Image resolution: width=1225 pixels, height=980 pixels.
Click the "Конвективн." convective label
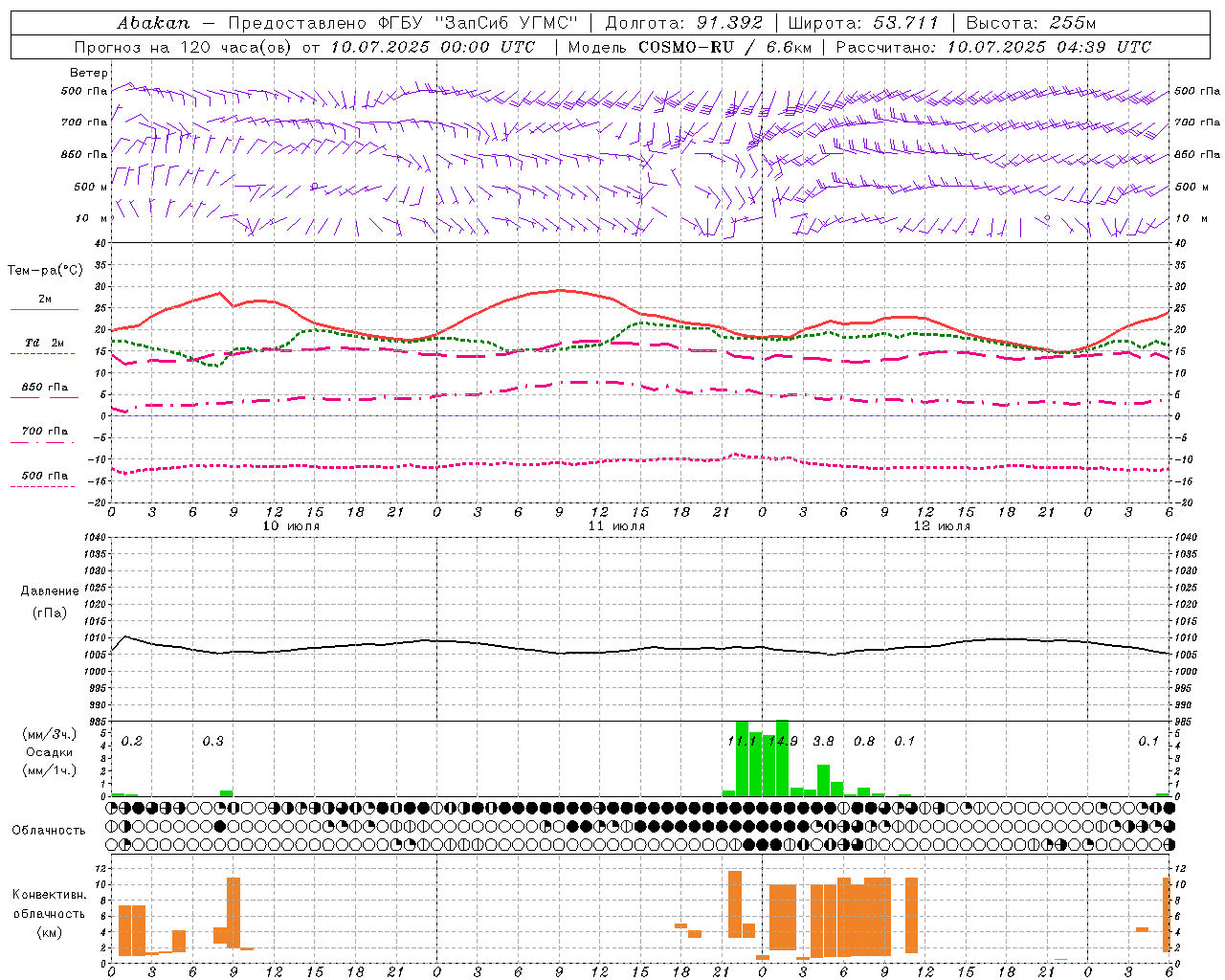tap(50, 895)
